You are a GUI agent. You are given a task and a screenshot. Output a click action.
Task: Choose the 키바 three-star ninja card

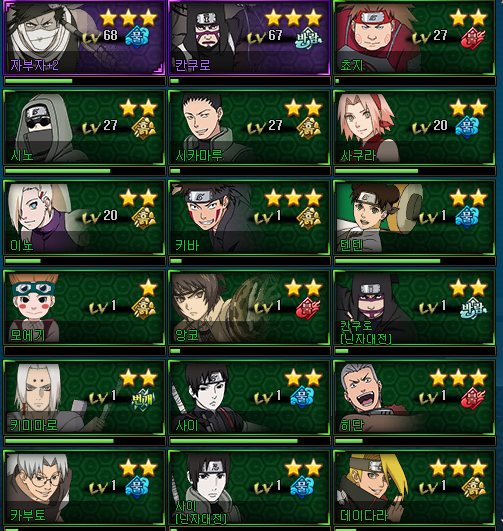249,217
